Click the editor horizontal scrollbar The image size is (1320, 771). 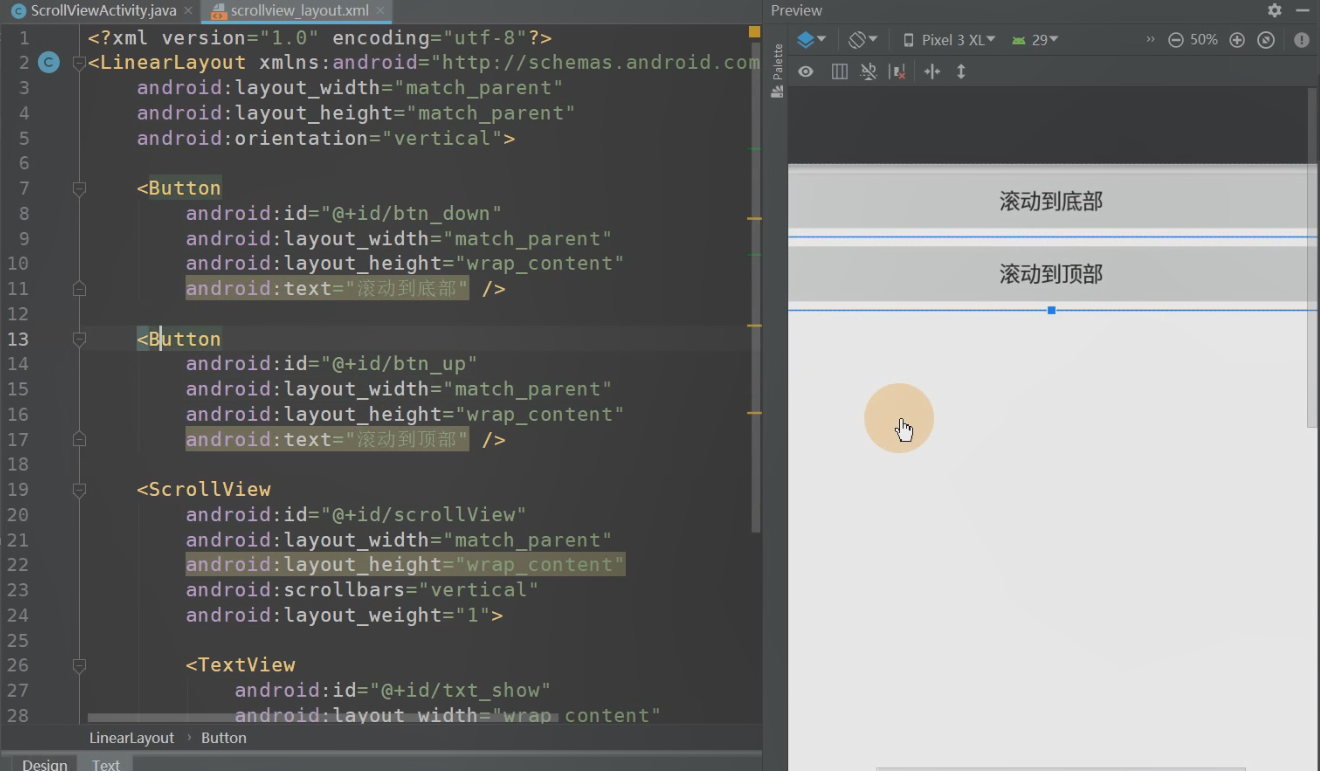(x=323, y=717)
